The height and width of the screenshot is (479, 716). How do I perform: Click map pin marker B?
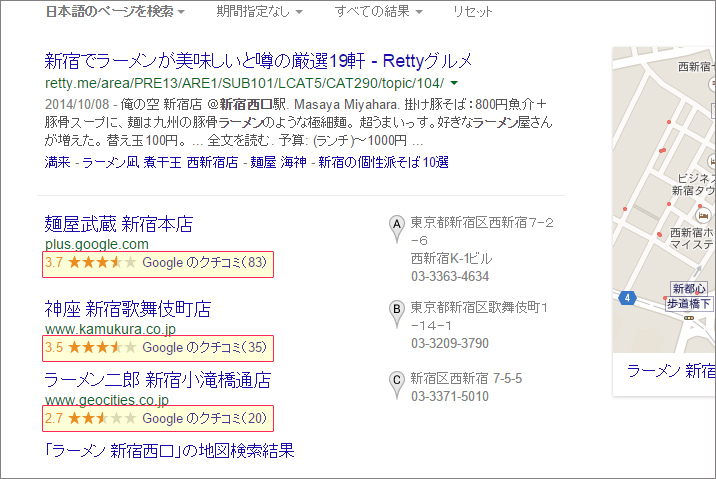tap(397, 313)
